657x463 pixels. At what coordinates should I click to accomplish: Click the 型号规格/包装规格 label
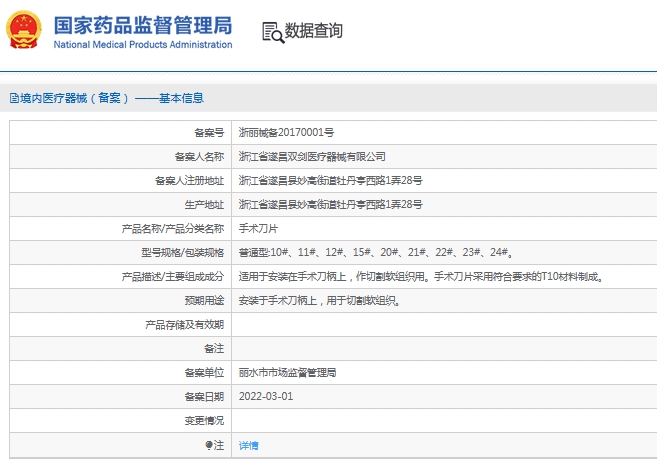point(183,253)
